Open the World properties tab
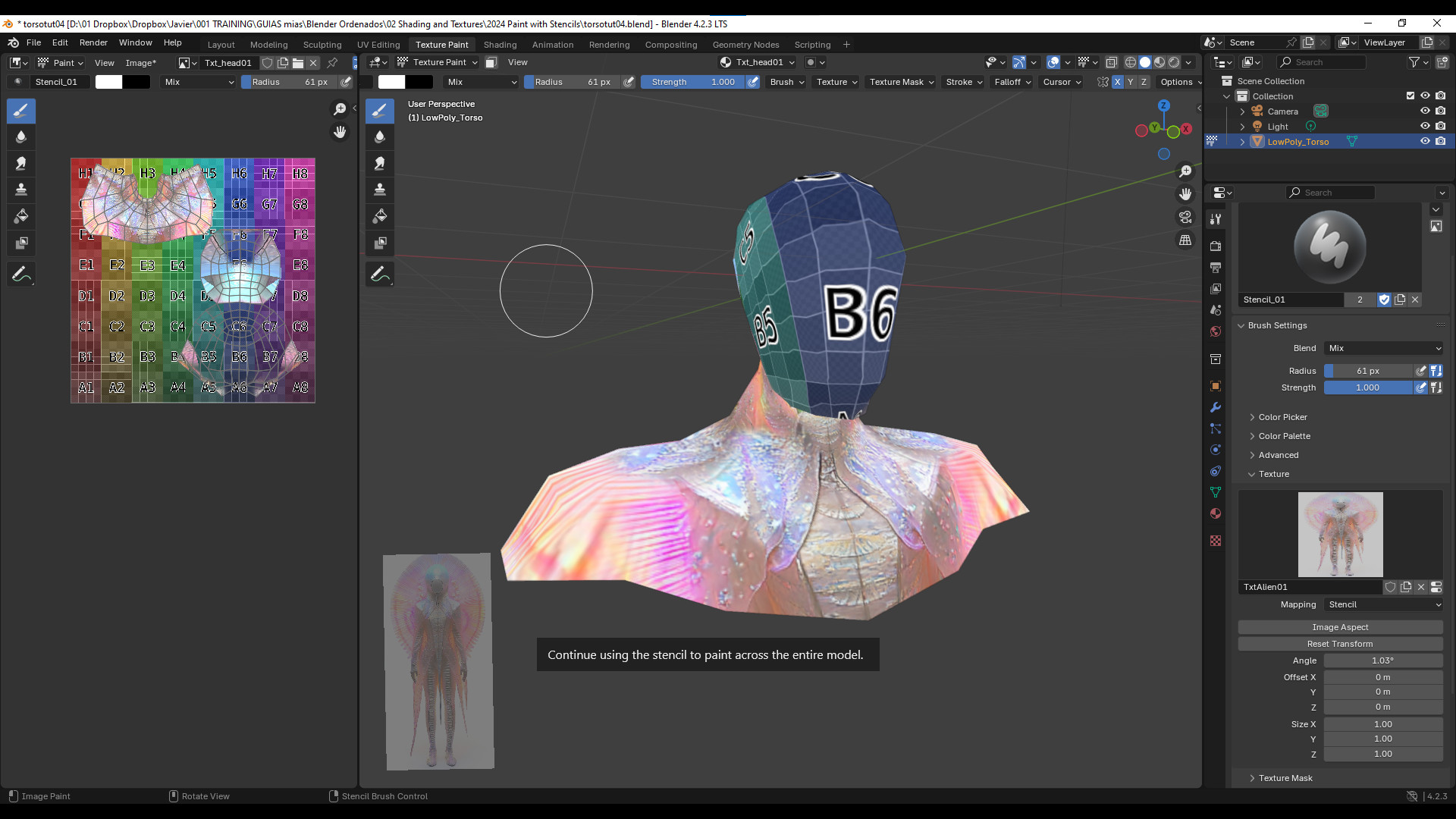 pyautogui.click(x=1216, y=331)
